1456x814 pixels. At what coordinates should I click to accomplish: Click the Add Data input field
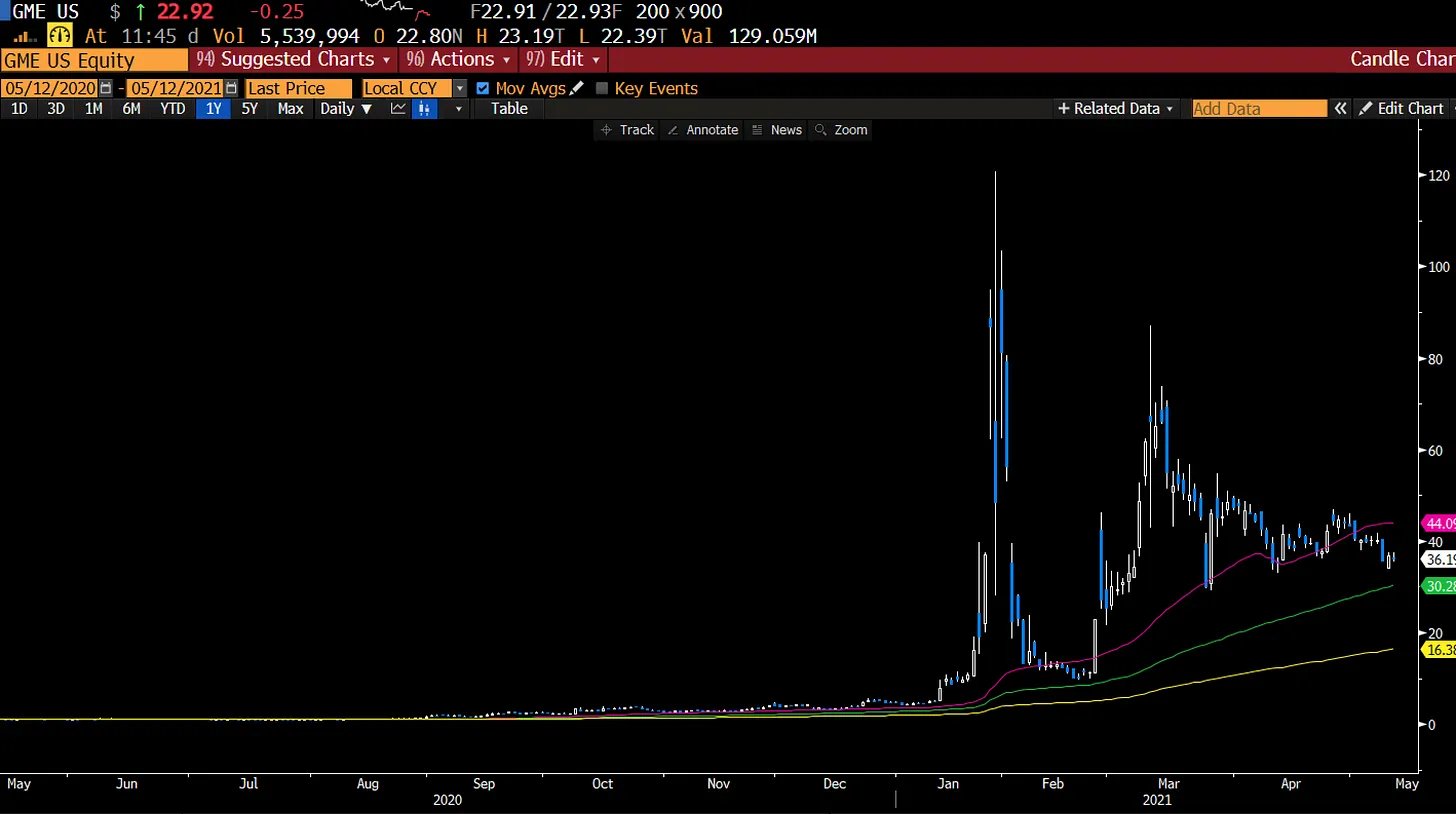coord(1260,108)
